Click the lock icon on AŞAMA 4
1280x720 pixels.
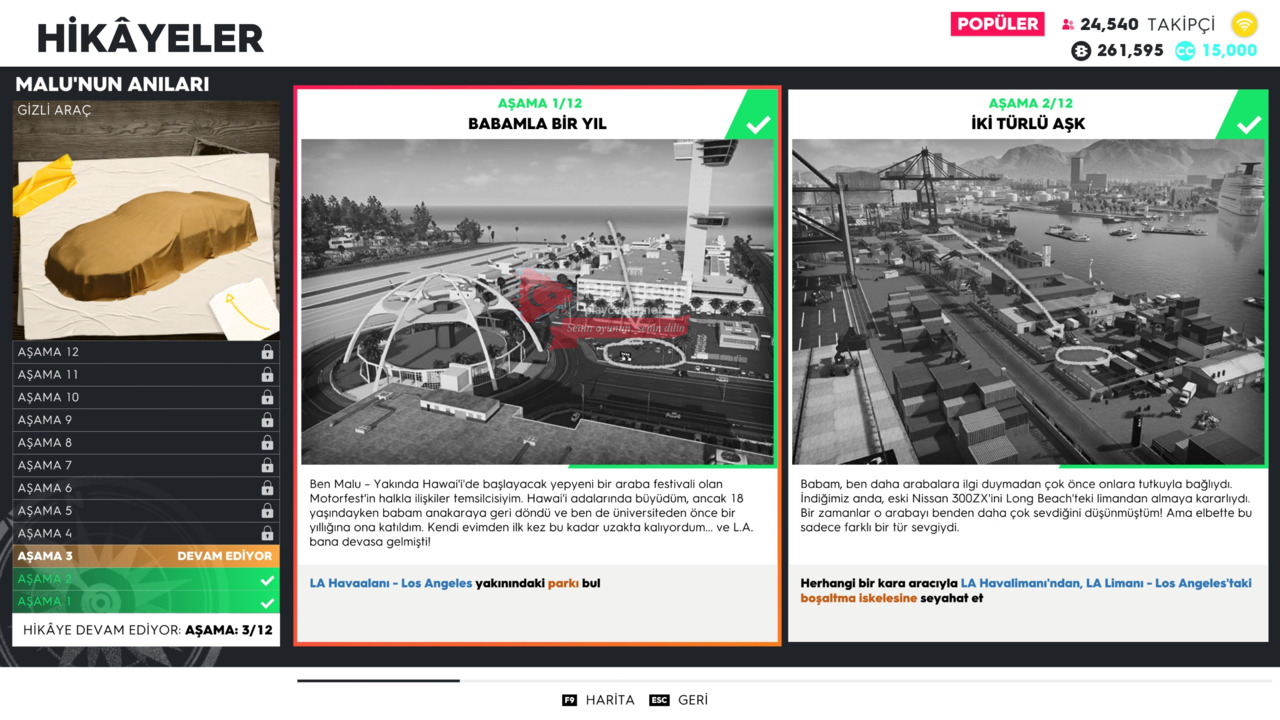click(x=267, y=533)
